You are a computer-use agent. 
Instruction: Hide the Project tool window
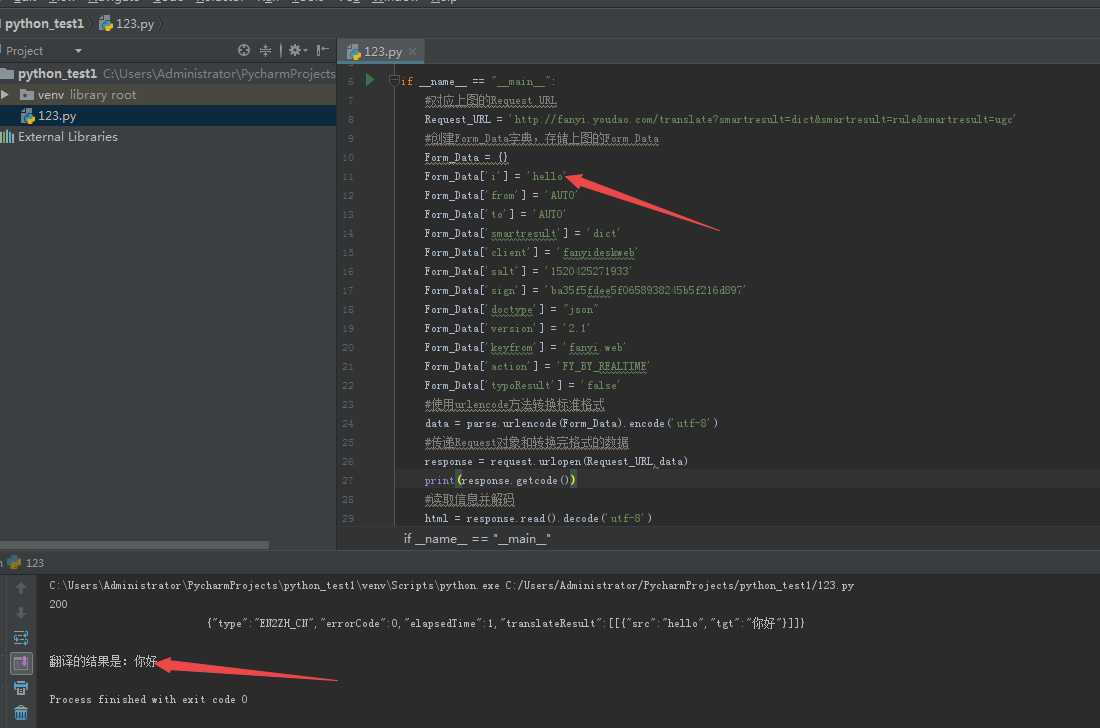[323, 50]
